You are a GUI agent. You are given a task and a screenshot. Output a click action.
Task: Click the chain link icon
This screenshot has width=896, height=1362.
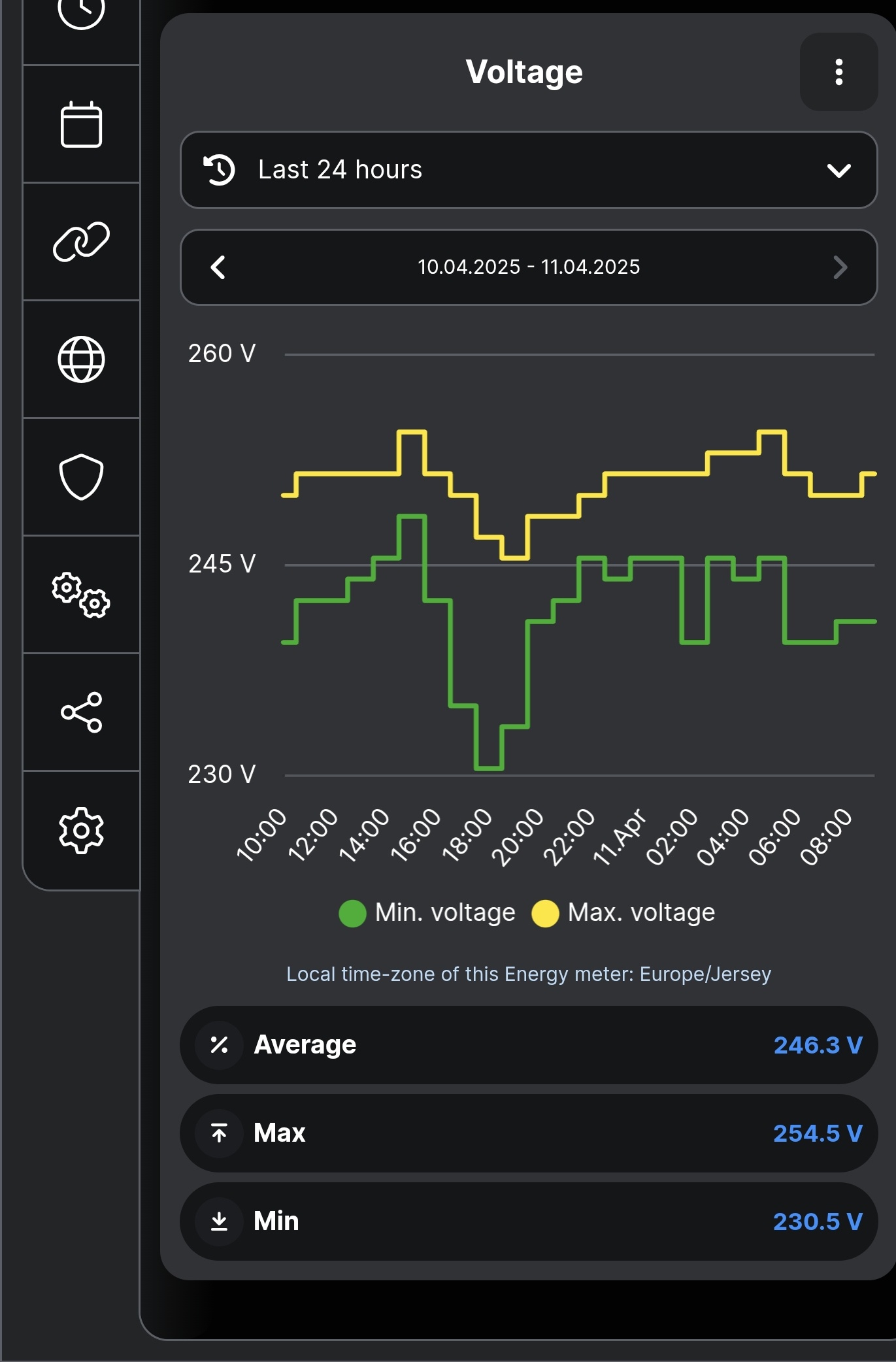pos(81,242)
